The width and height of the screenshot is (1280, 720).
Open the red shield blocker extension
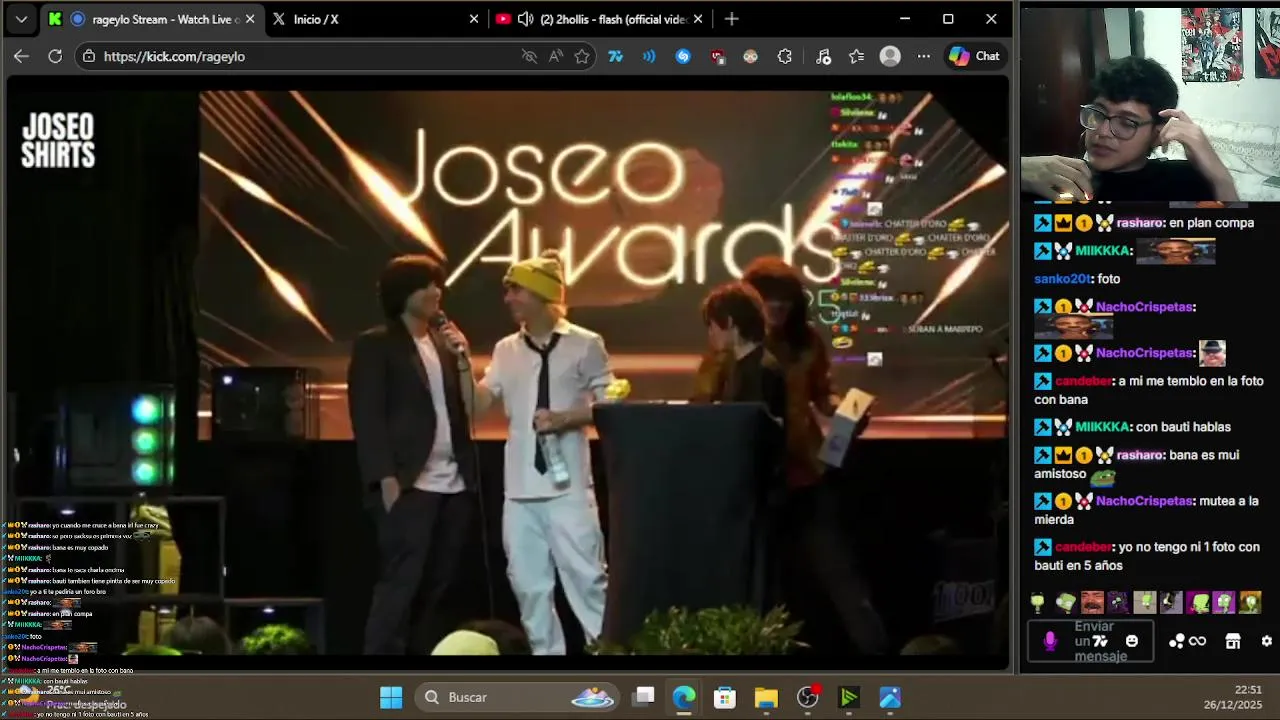[x=717, y=56]
